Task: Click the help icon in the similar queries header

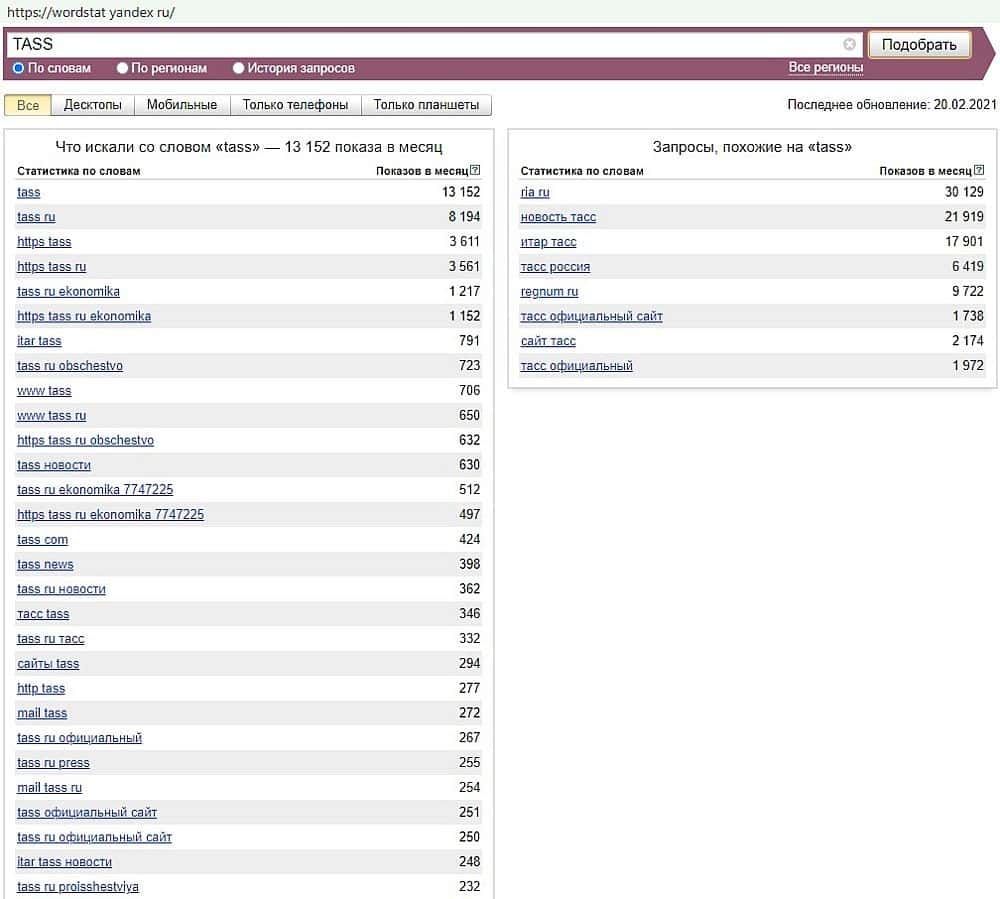Action: coord(978,170)
